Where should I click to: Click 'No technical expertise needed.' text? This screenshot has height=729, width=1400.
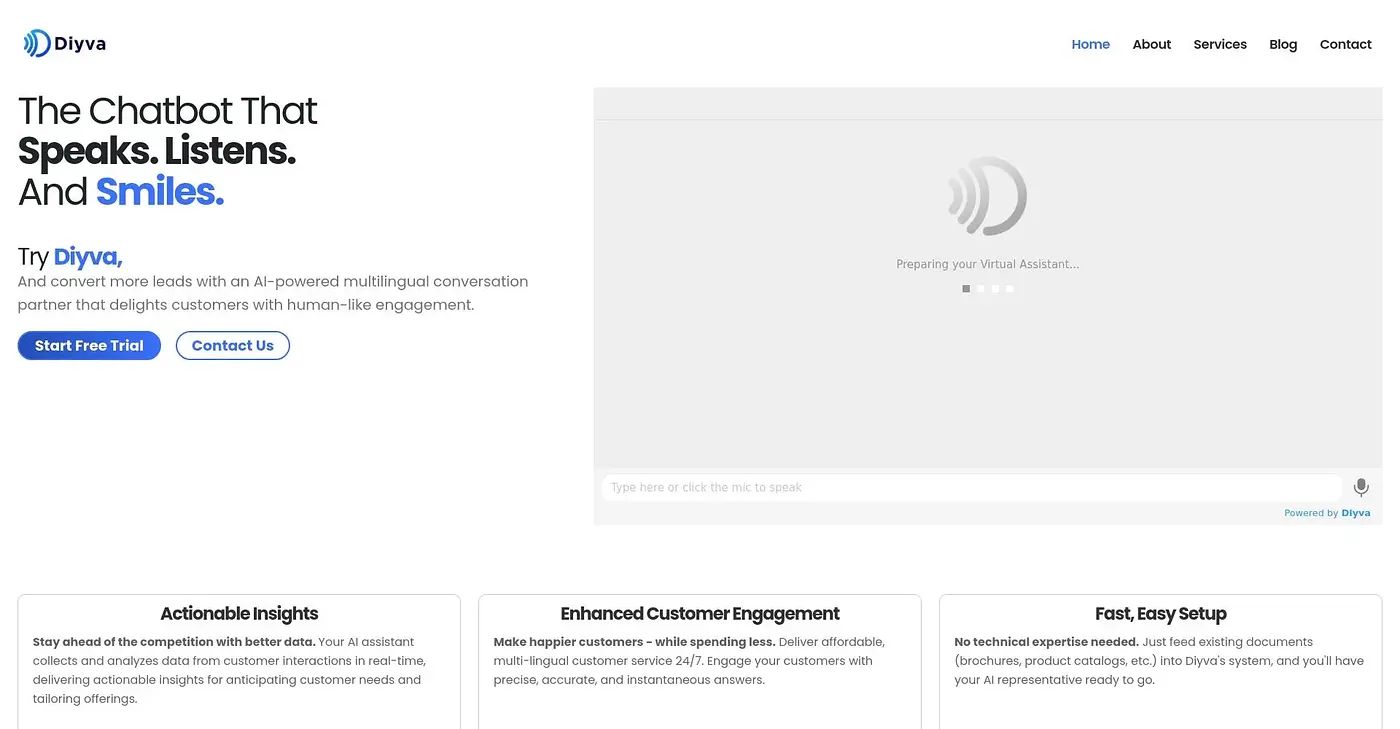click(x=1046, y=642)
